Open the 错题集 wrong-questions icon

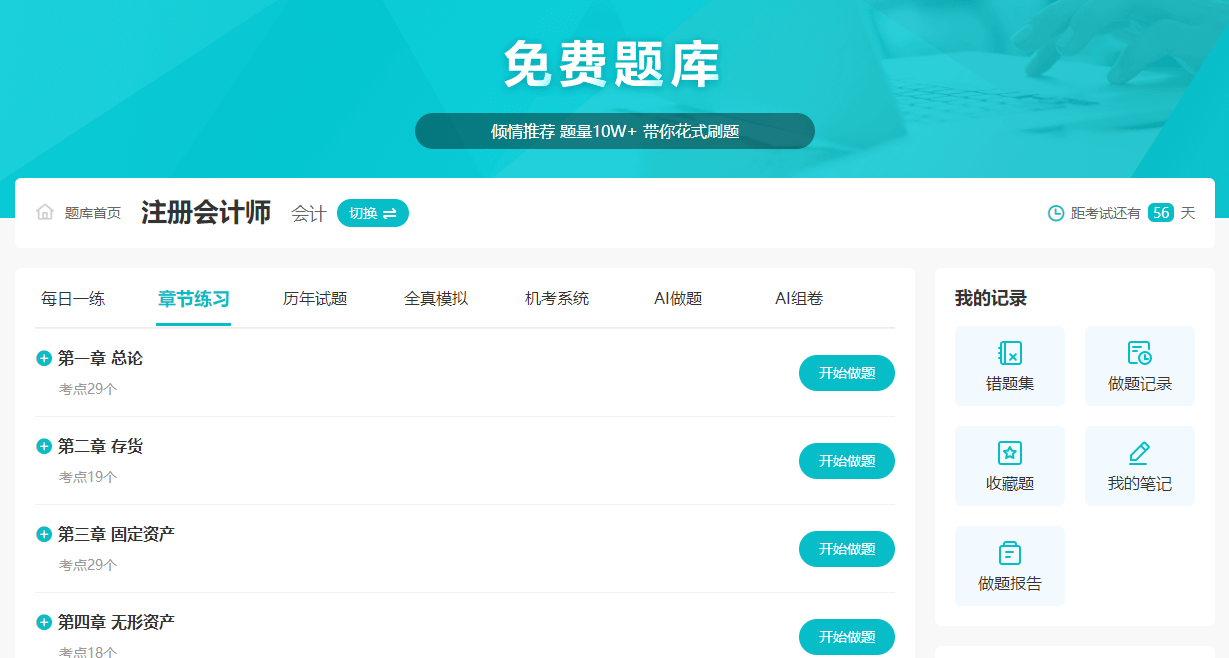tap(1010, 353)
